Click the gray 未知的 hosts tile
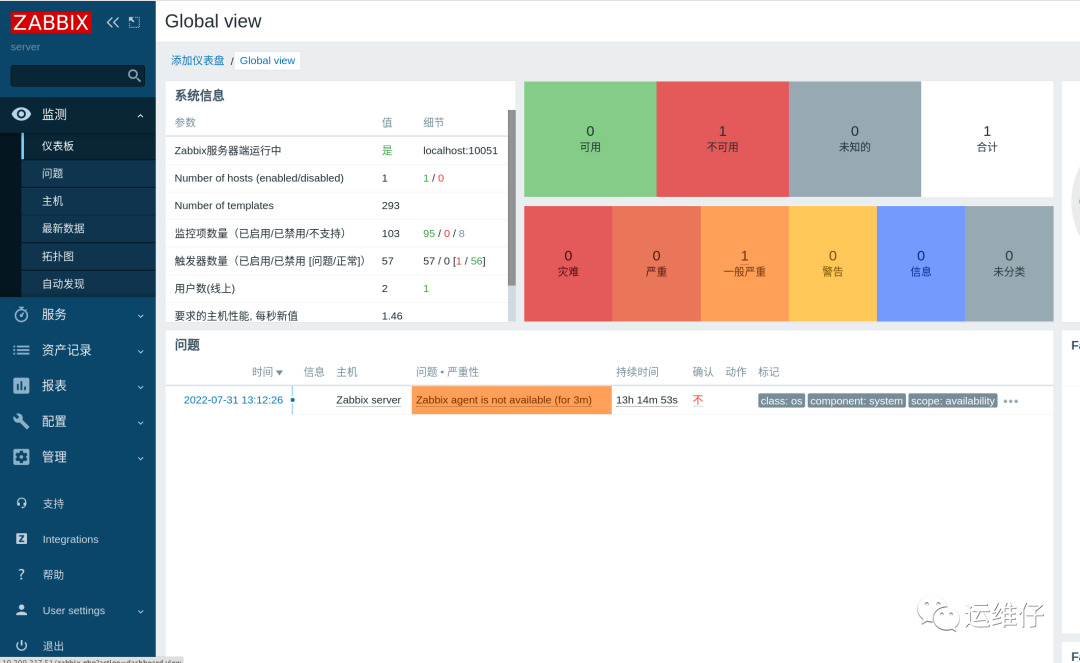Image resolution: width=1080 pixels, height=663 pixels. 855,139
